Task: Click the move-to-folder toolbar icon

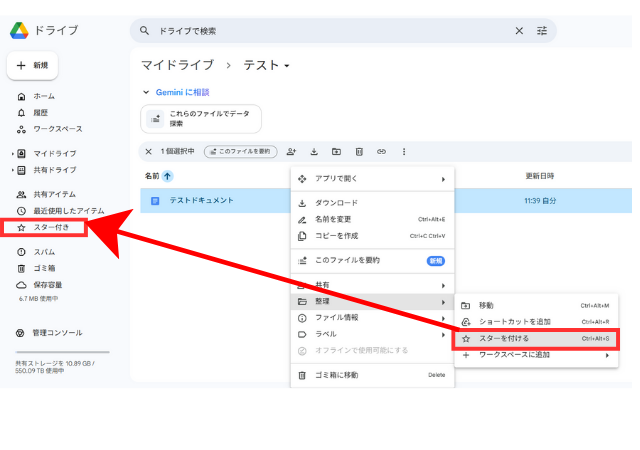Action: 336,152
